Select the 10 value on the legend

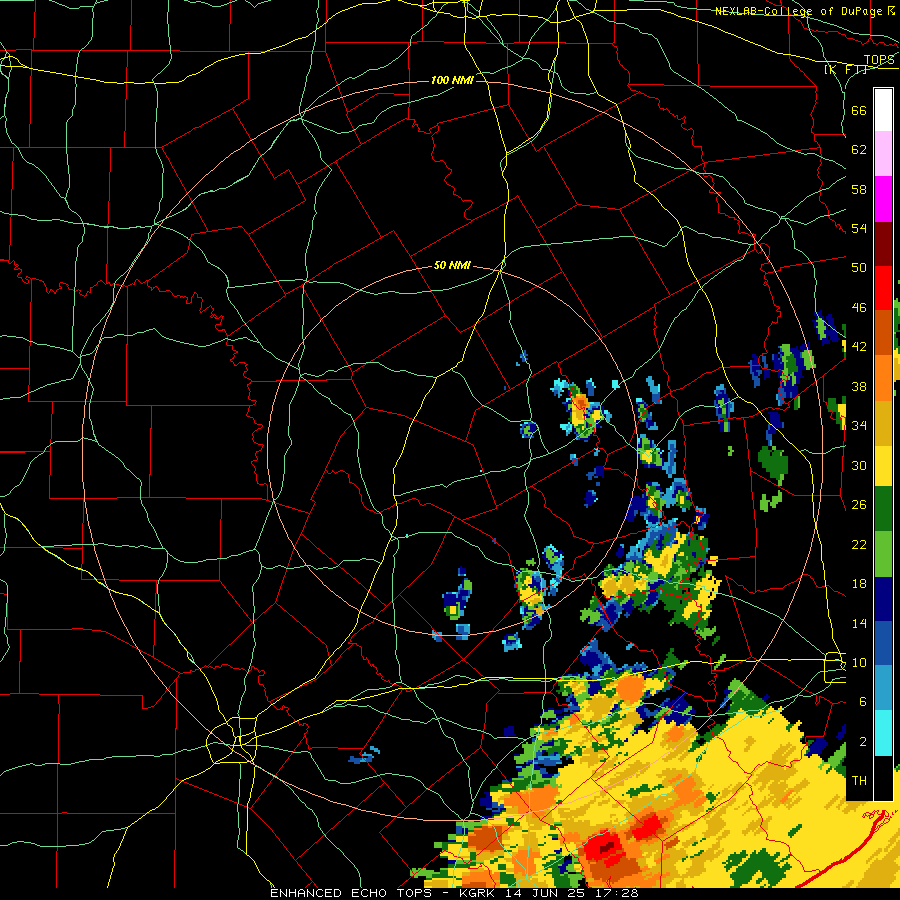tap(859, 662)
